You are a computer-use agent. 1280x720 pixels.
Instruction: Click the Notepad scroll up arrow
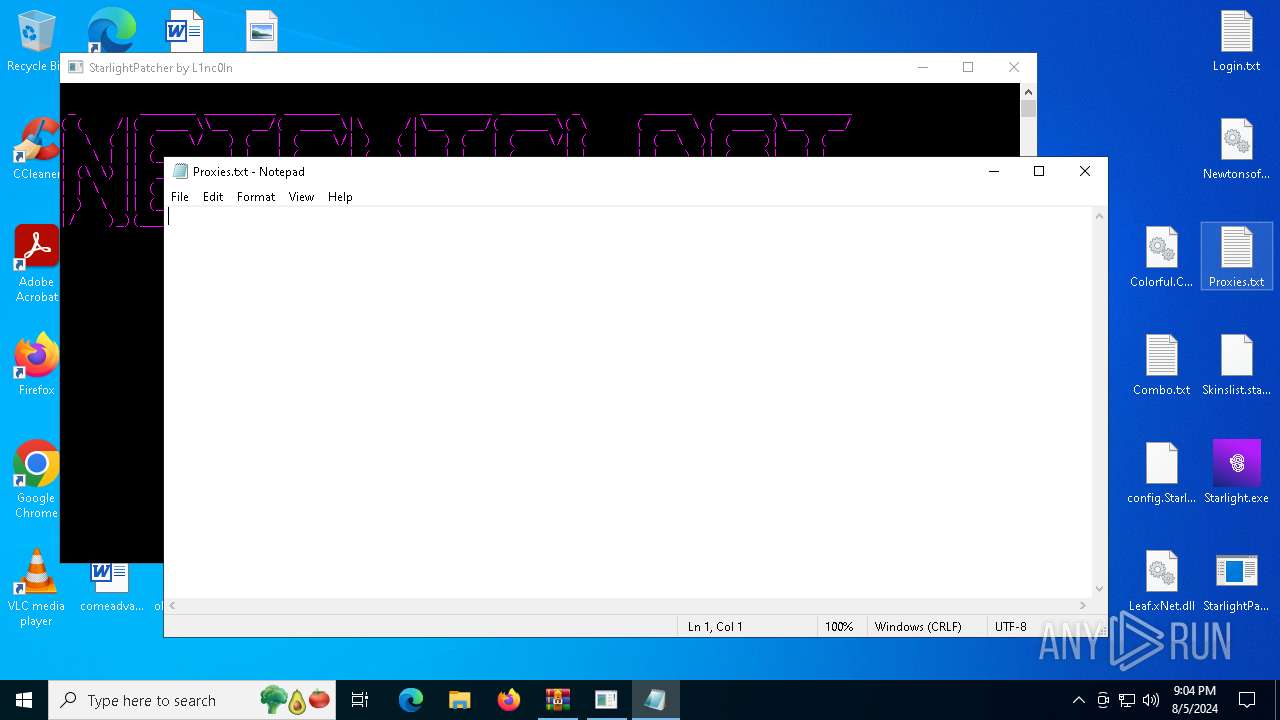click(x=1100, y=215)
